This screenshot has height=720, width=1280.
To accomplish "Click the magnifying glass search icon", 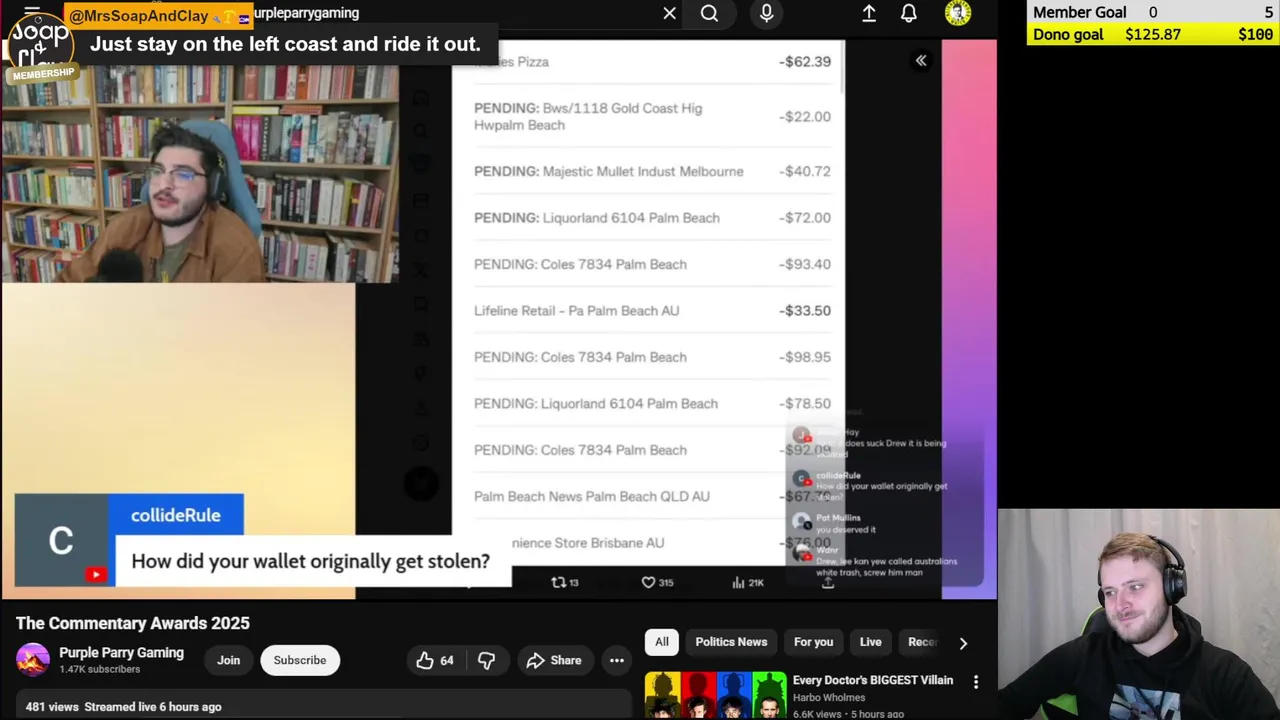I will [709, 13].
